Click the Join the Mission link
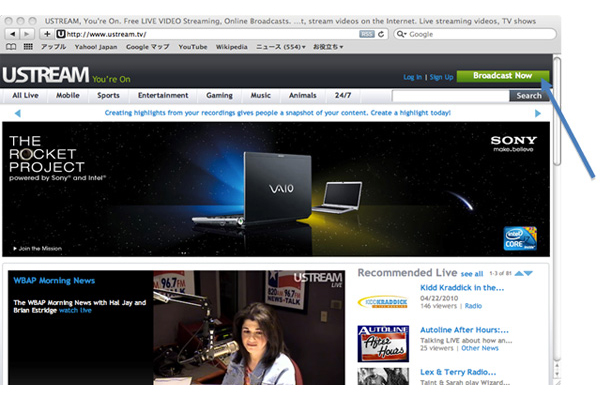The image size is (600, 400). pos(38,248)
